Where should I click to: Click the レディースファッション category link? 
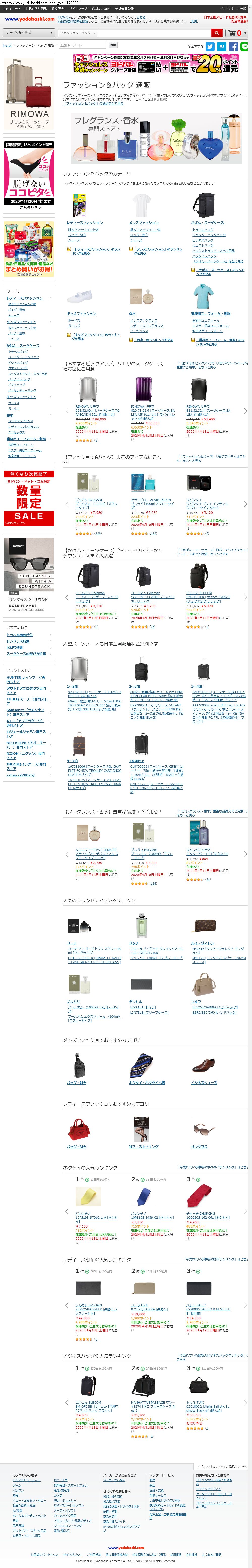(x=85, y=223)
